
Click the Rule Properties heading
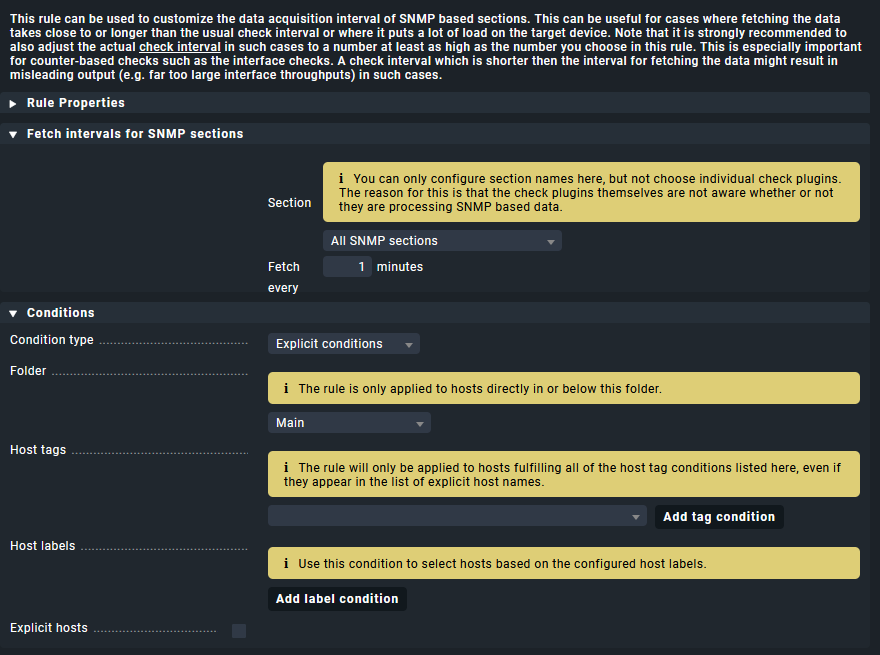pyautogui.click(x=76, y=103)
